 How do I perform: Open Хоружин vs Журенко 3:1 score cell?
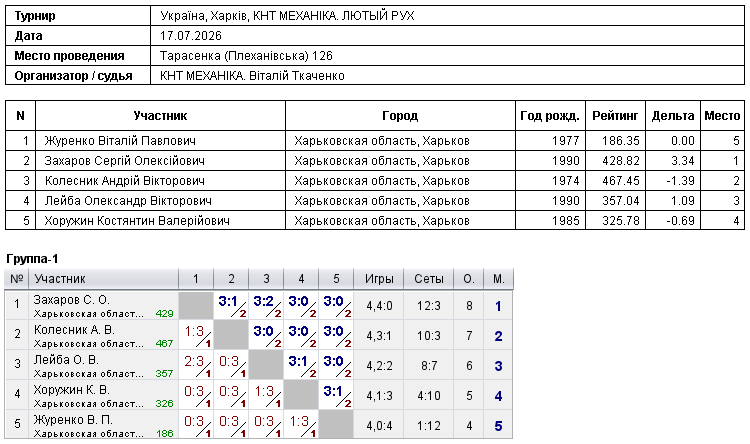336,396
